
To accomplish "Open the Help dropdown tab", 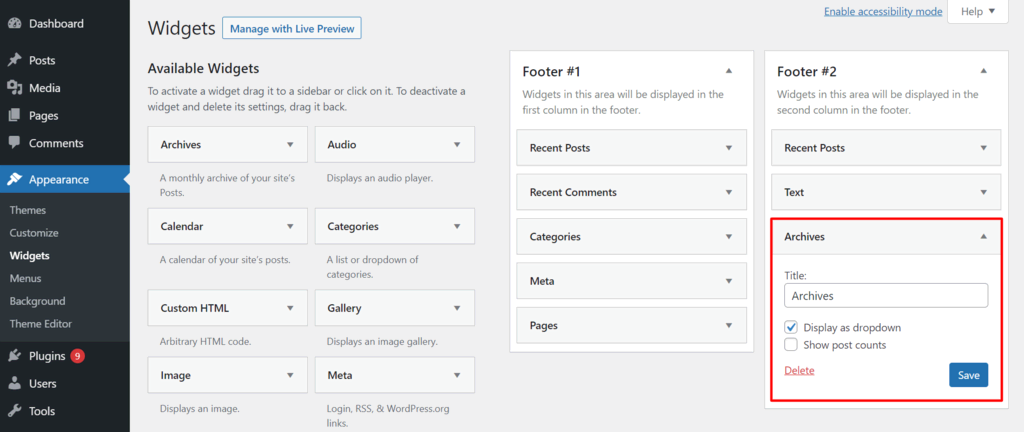I will tap(977, 11).
